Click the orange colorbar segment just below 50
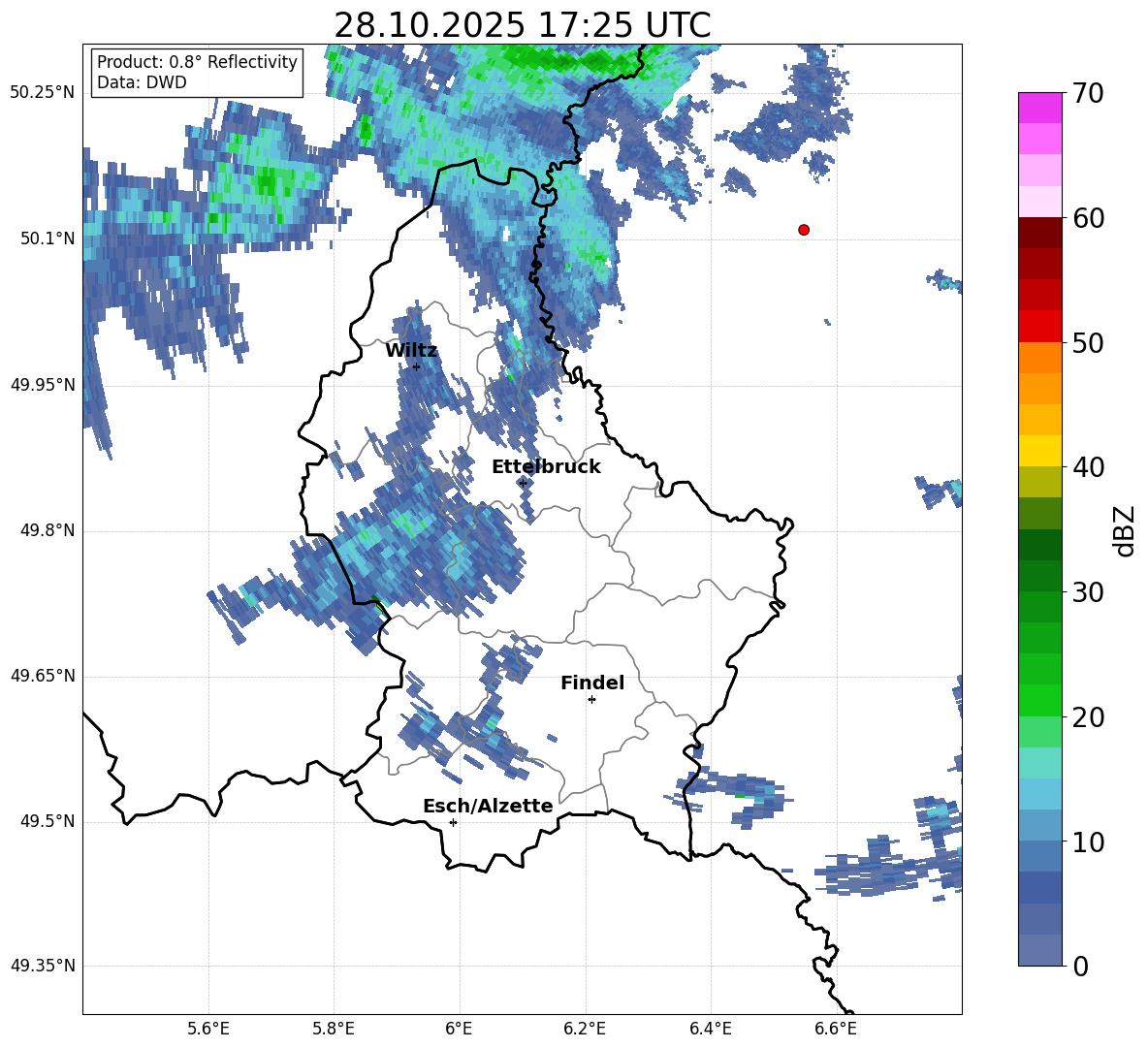The height and width of the screenshot is (1048, 1148). tap(1040, 358)
